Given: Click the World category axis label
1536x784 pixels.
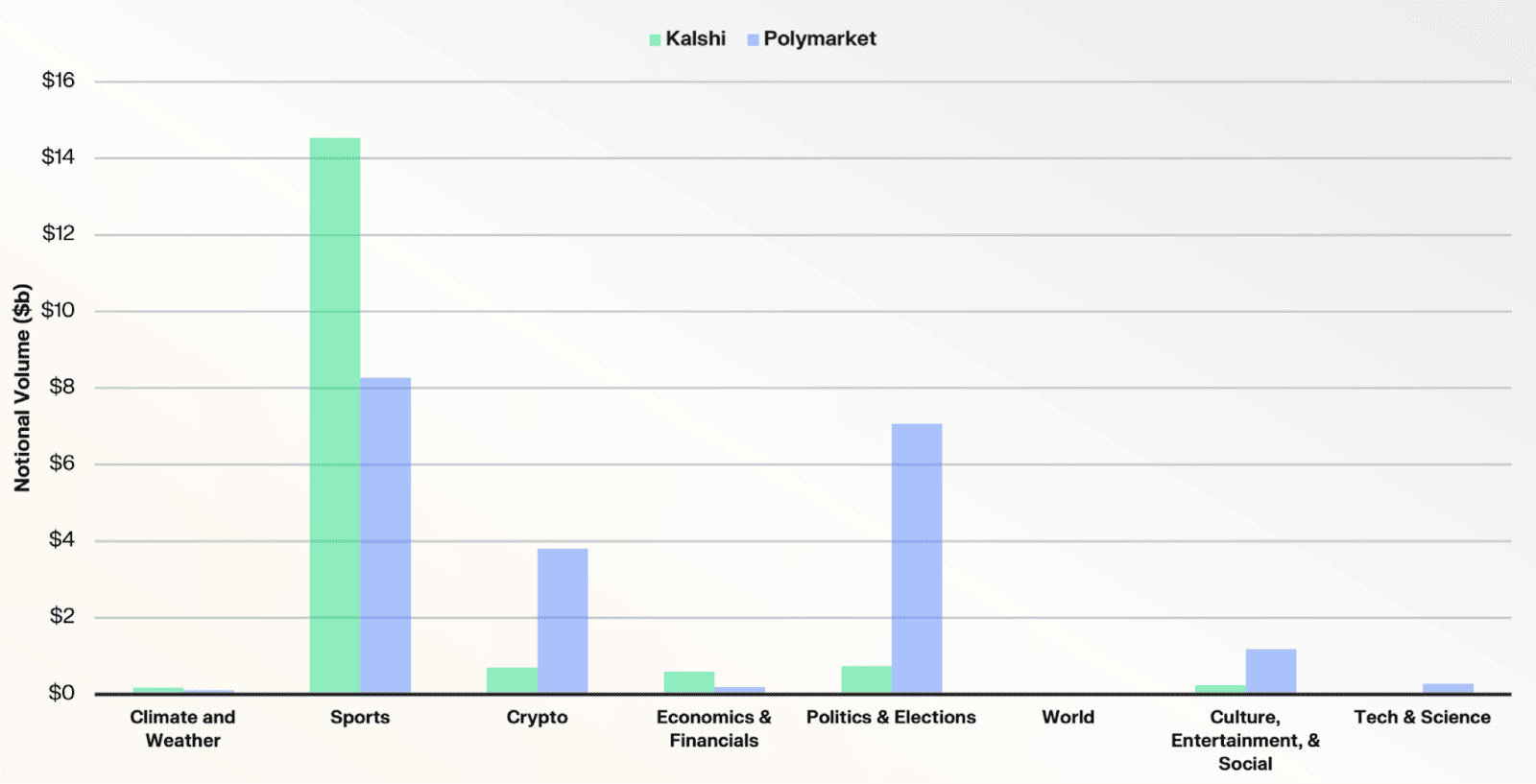Looking at the screenshot, I should point(1068,717).
